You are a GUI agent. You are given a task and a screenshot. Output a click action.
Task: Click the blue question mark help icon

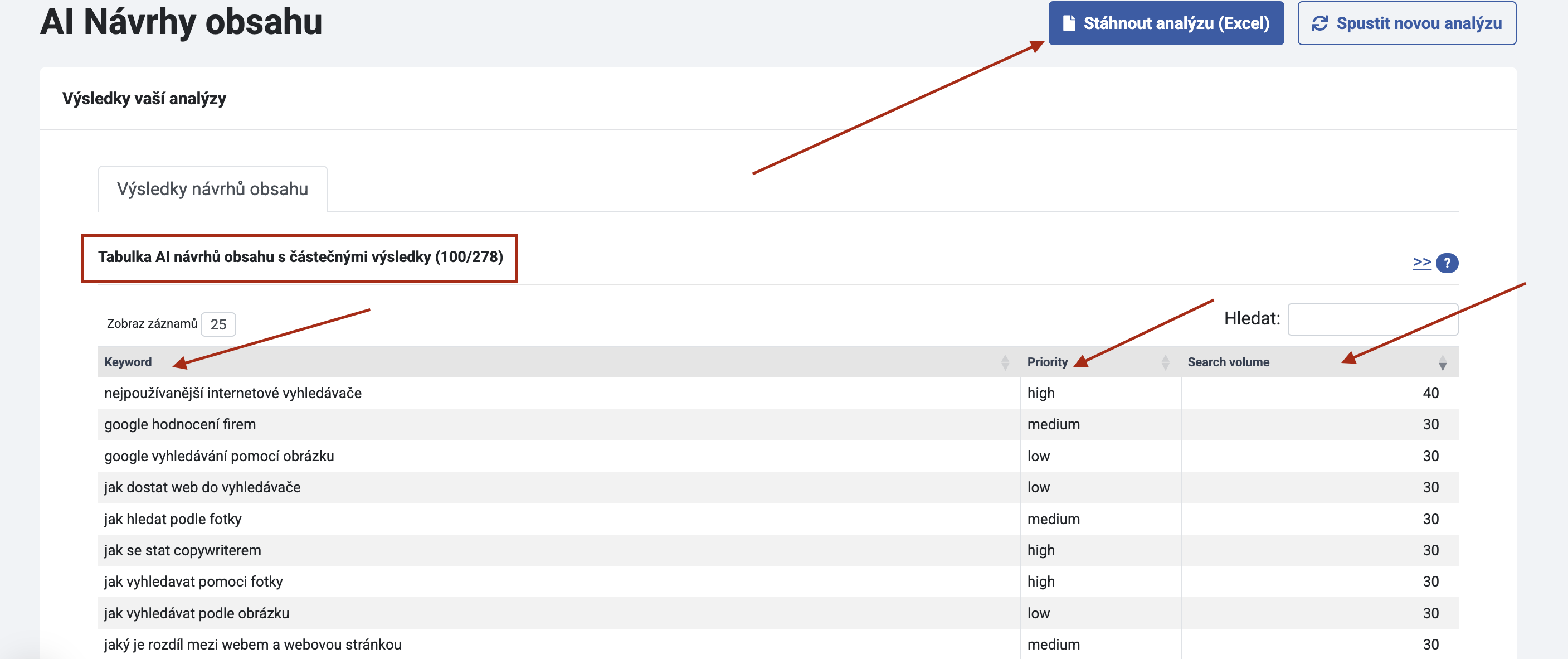pyautogui.click(x=1447, y=263)
